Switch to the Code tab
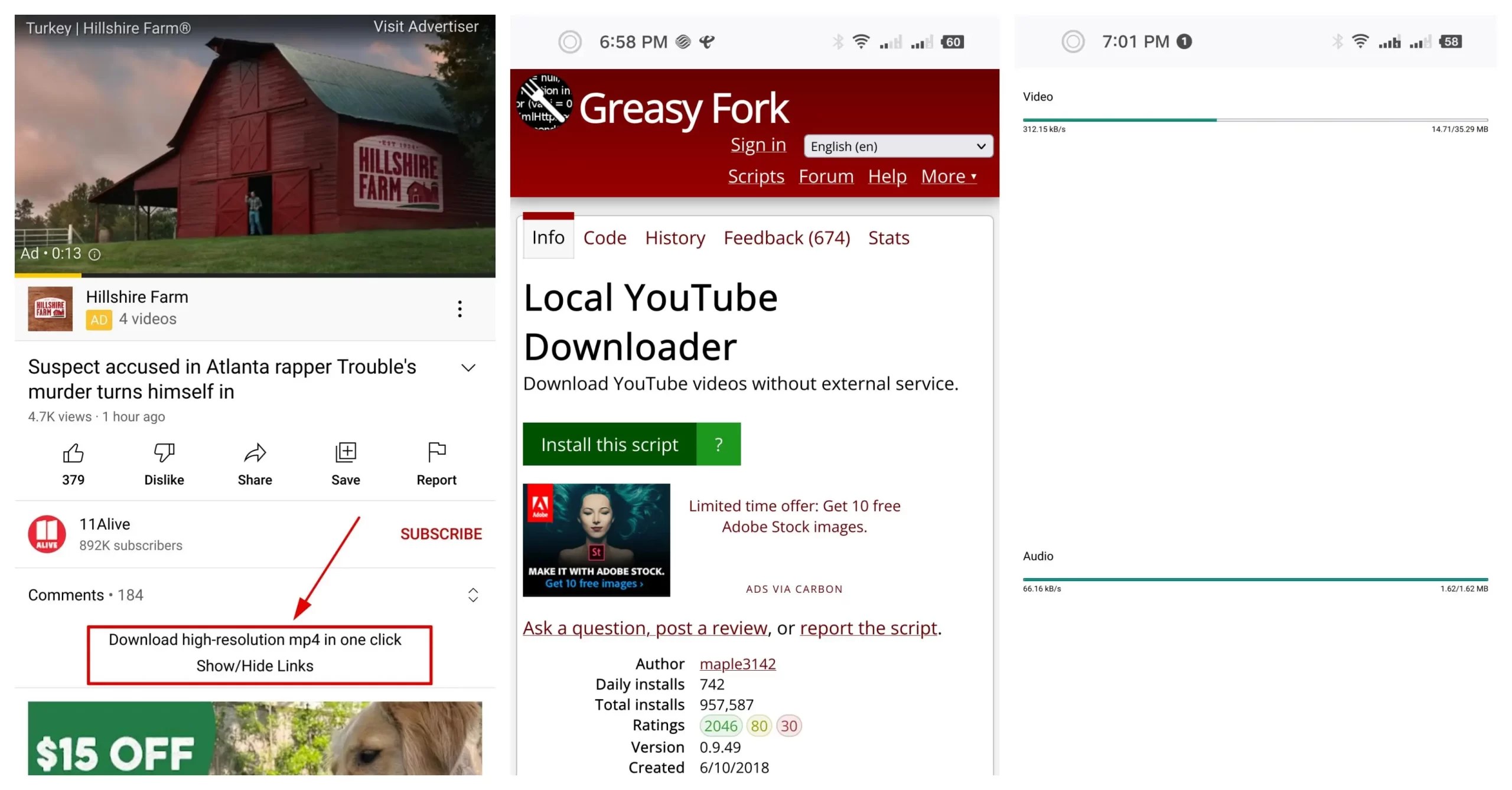Viewport: 1512px width, 790px height. click(x=605, y=237)
